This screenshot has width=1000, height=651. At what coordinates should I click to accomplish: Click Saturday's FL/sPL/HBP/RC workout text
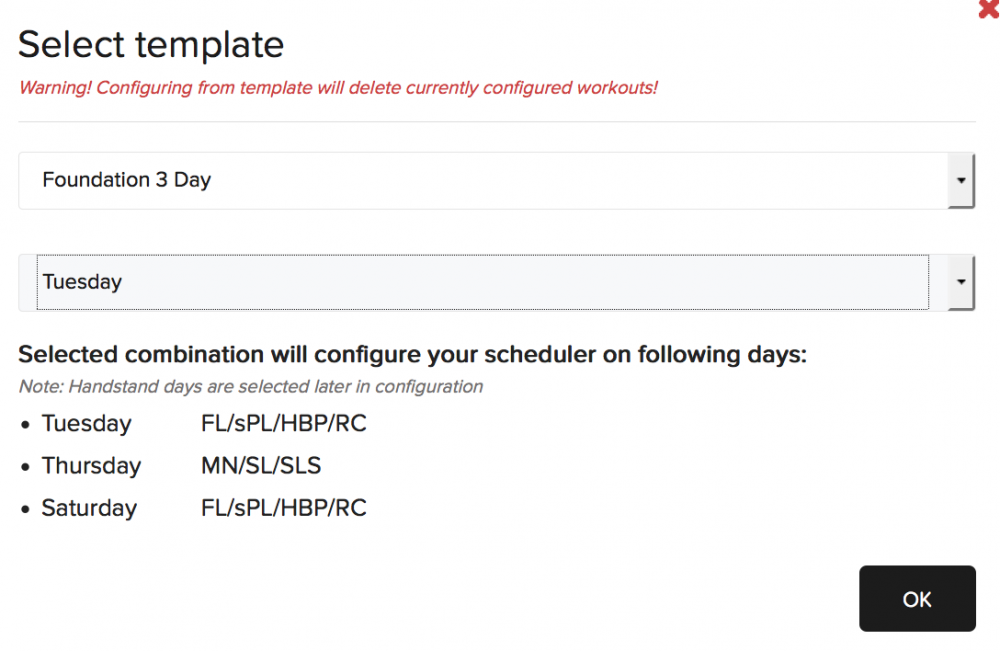click(284, 508)
